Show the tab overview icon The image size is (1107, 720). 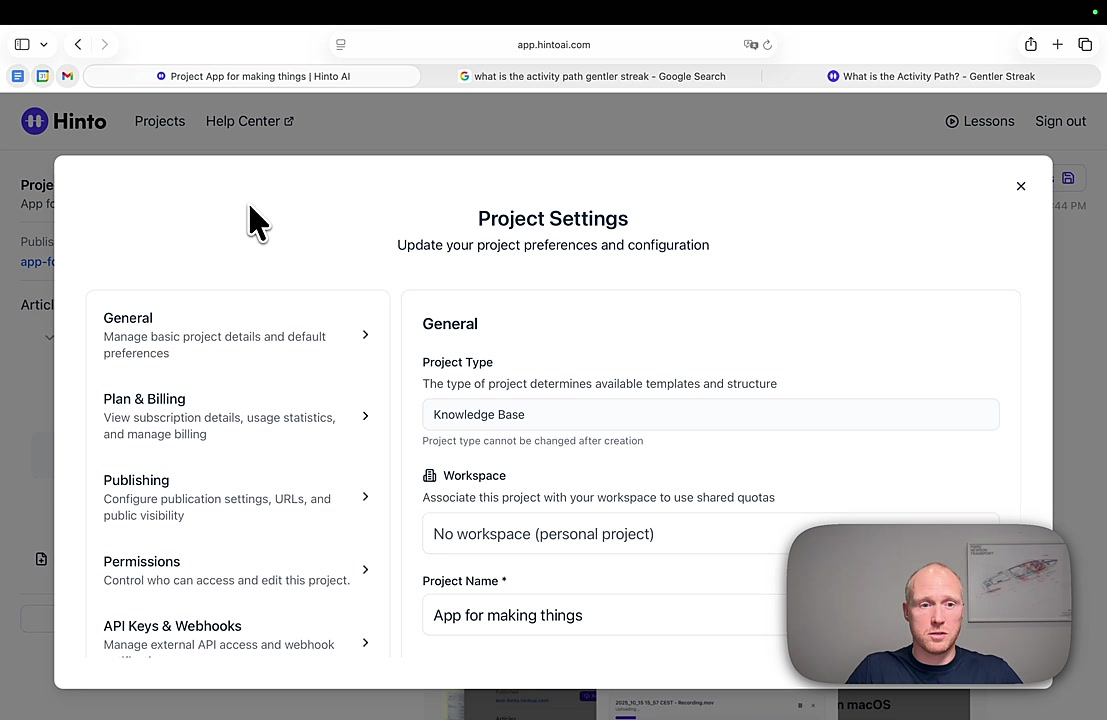click(1085, 45)
